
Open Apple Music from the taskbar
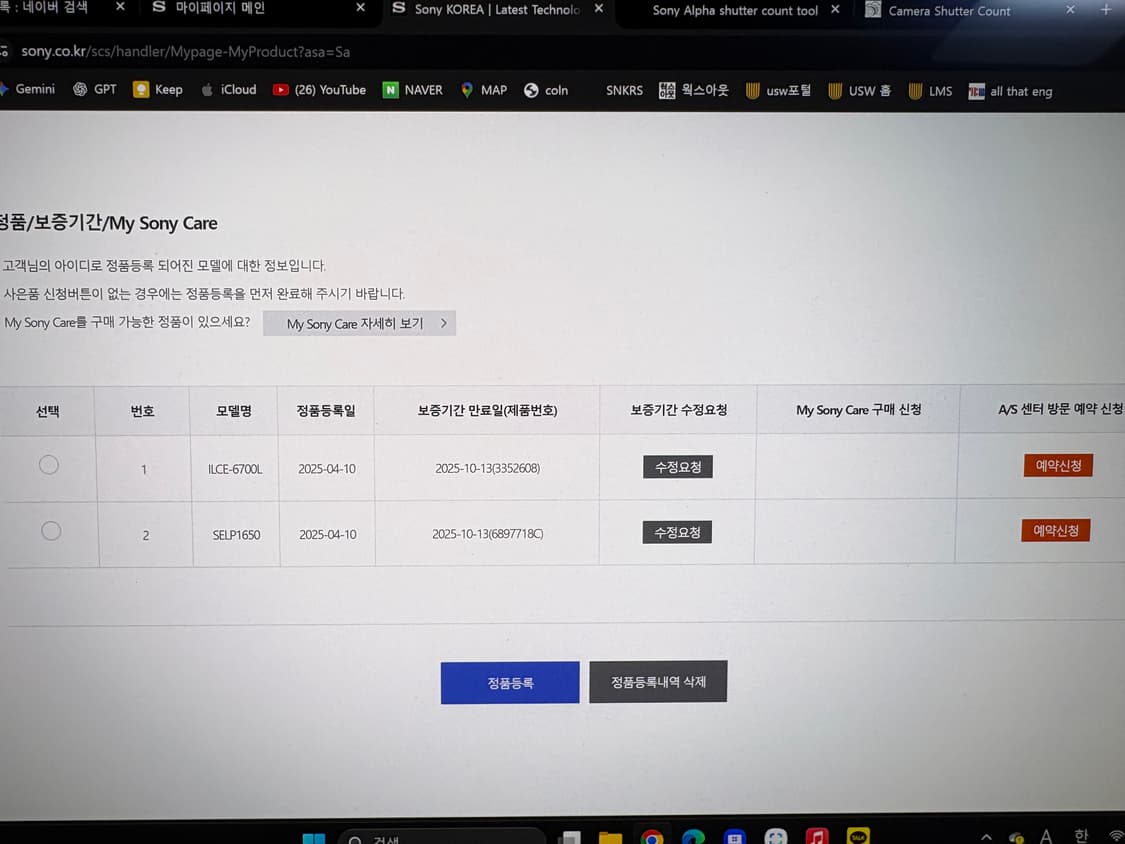[x=817, y=835]
